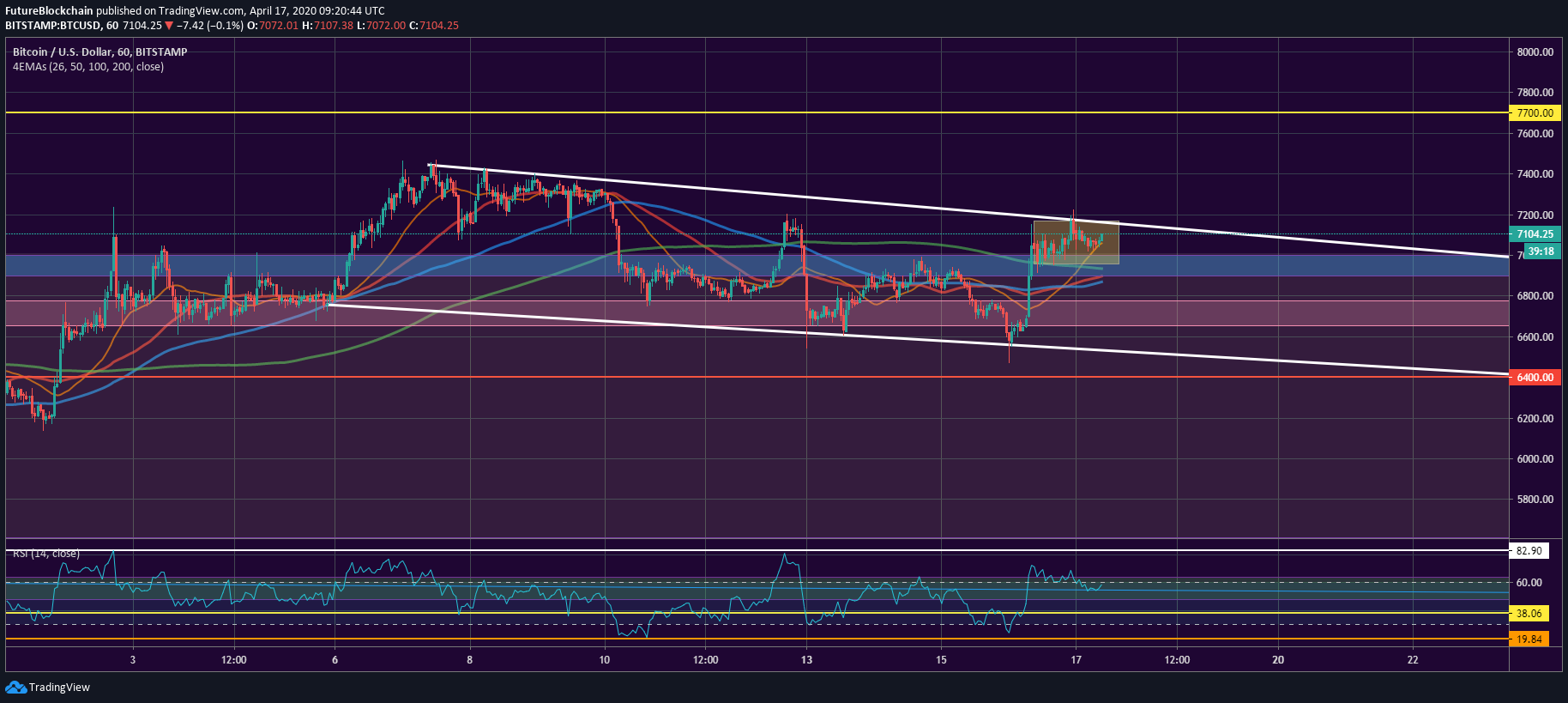Click the yellow 7700.00 price label

click(x=1534, y=112)
